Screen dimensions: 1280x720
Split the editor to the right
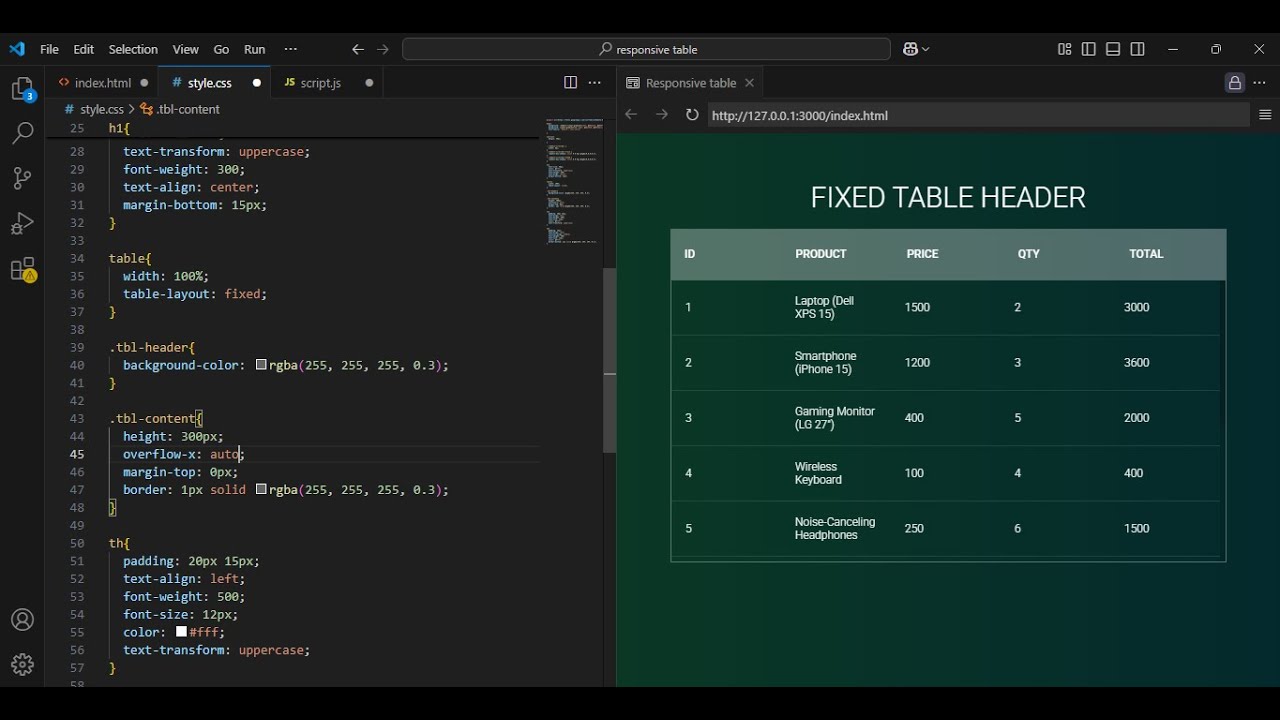tap(570, 83)
